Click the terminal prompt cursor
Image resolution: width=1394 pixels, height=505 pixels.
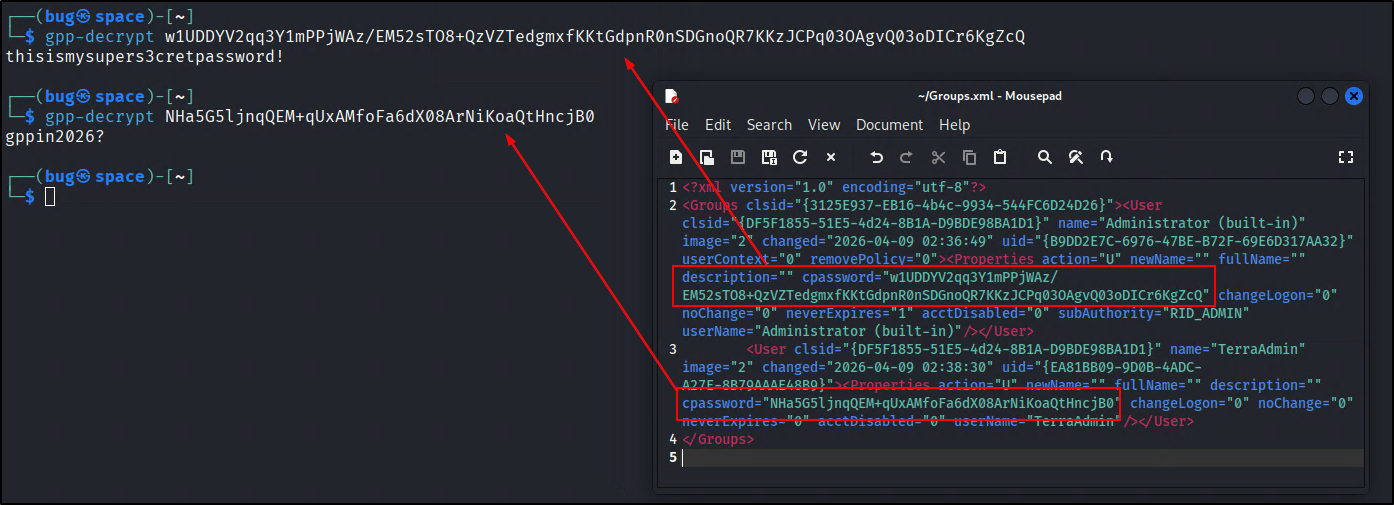click(x=50, y=197)
